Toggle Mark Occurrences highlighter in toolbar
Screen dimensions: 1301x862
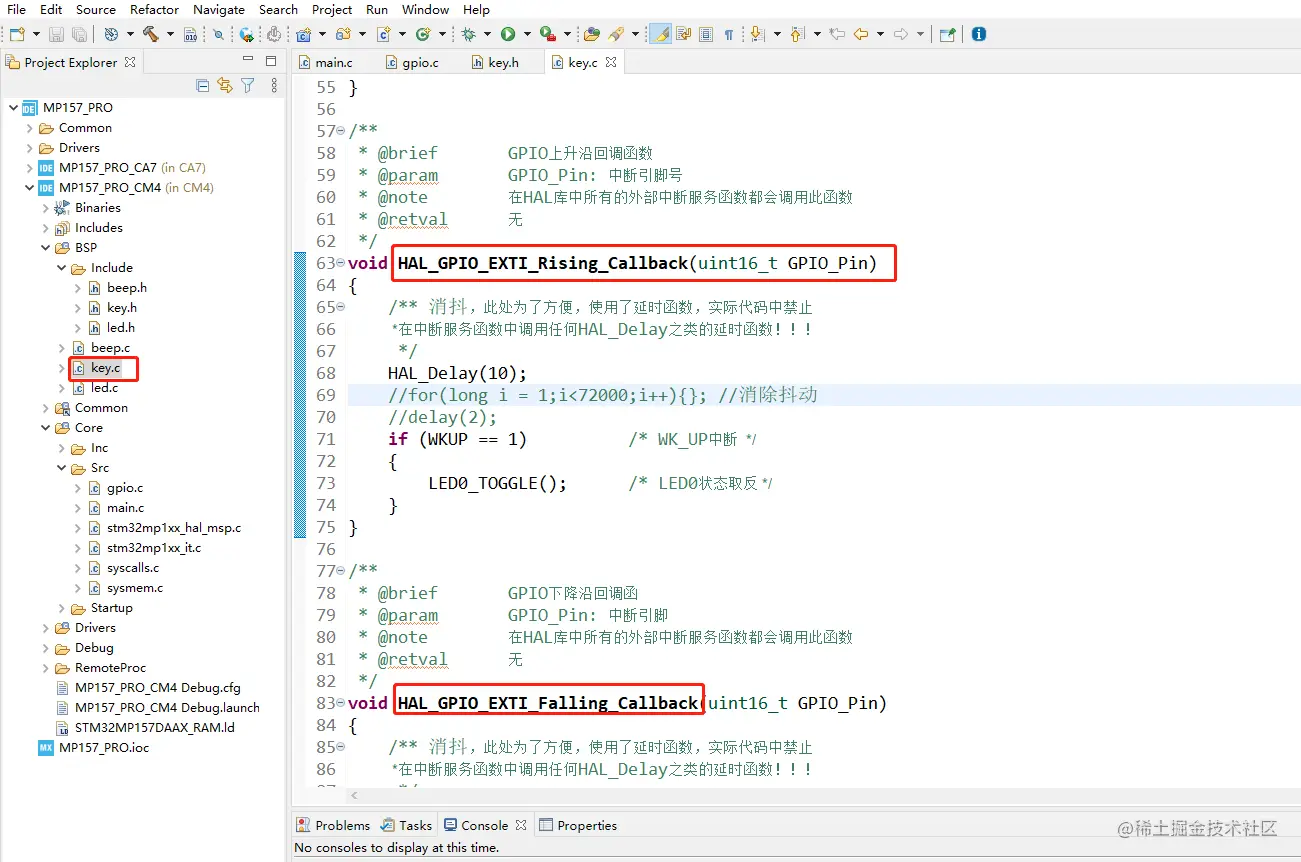tap(660, 34)
